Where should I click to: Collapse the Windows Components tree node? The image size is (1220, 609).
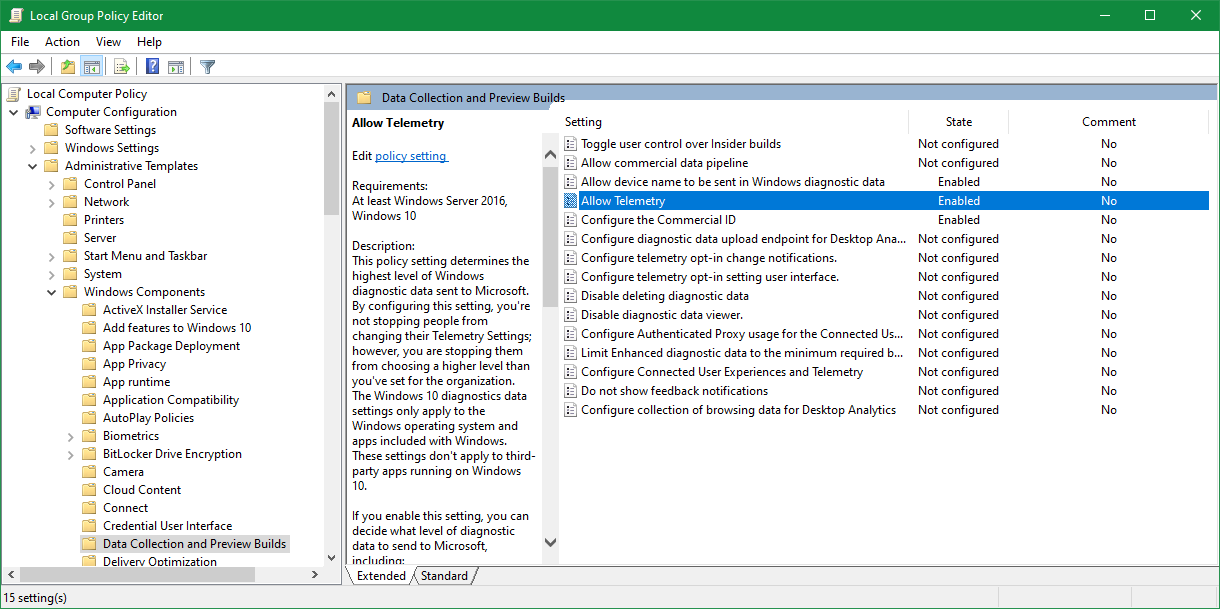click(52, 292)
